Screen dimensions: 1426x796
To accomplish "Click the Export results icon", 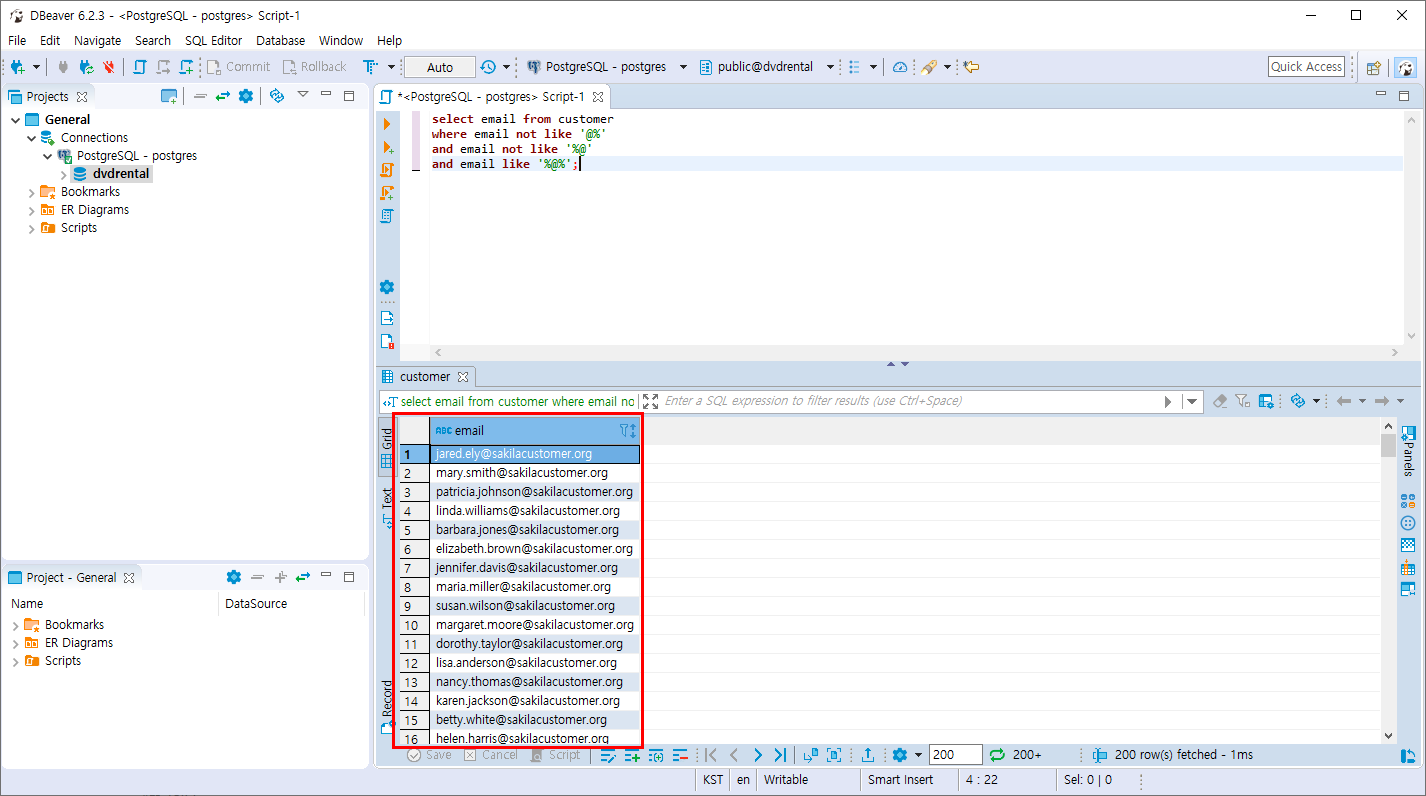I will tap(868, 755).
